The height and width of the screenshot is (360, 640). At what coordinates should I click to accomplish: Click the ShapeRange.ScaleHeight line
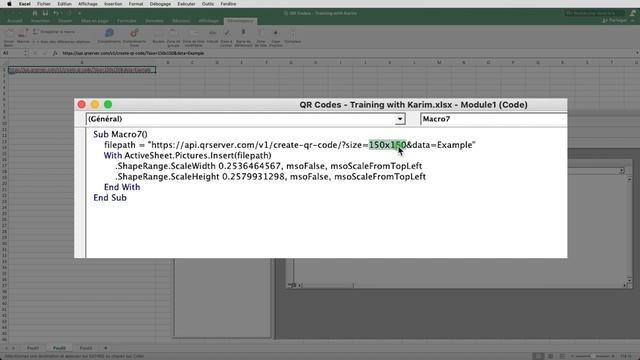click(270, 177)
